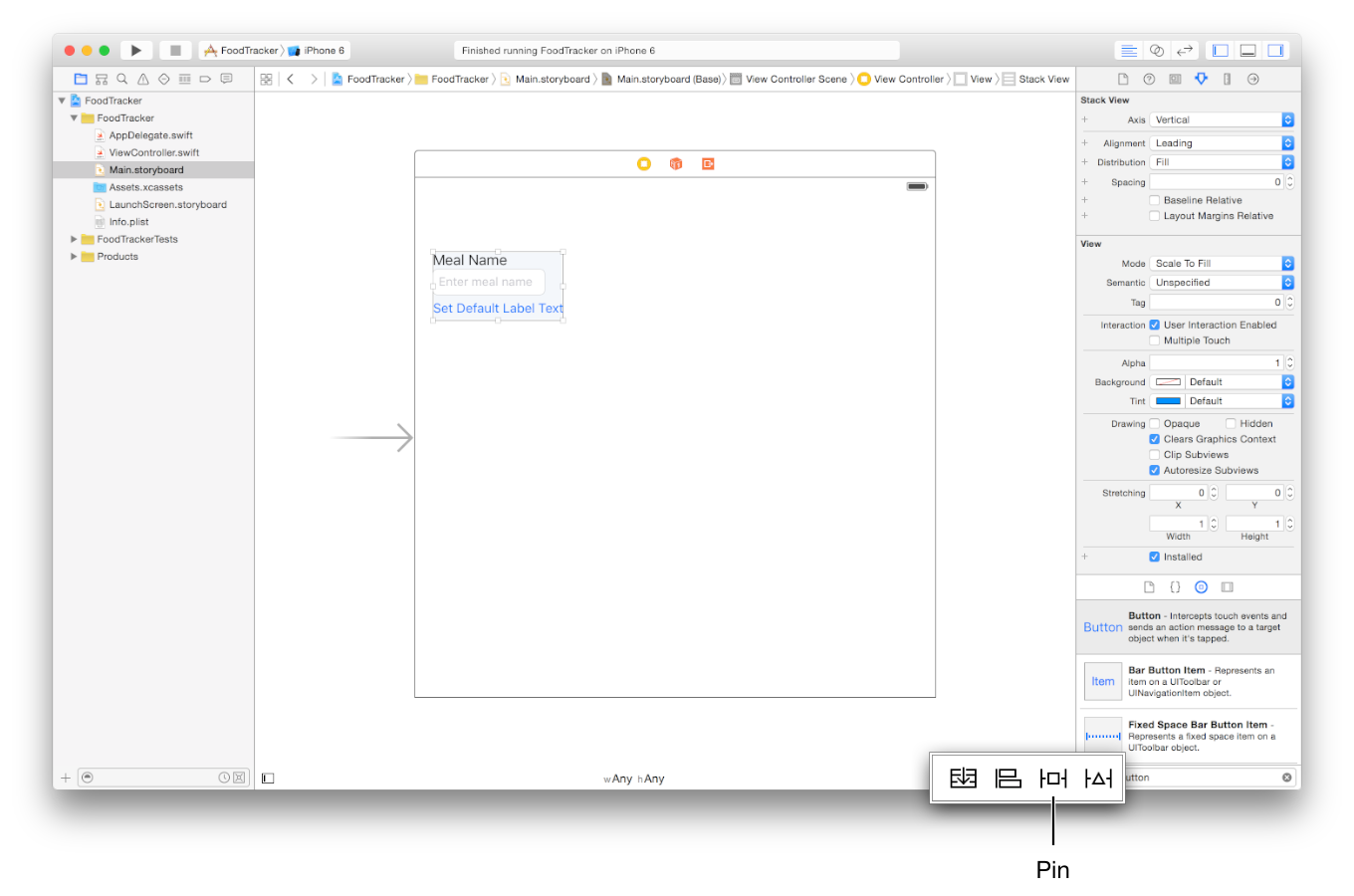The image size is (1354, 896).
Task: Open the Align constraints menu
Action: click(x=1009, y=778)
